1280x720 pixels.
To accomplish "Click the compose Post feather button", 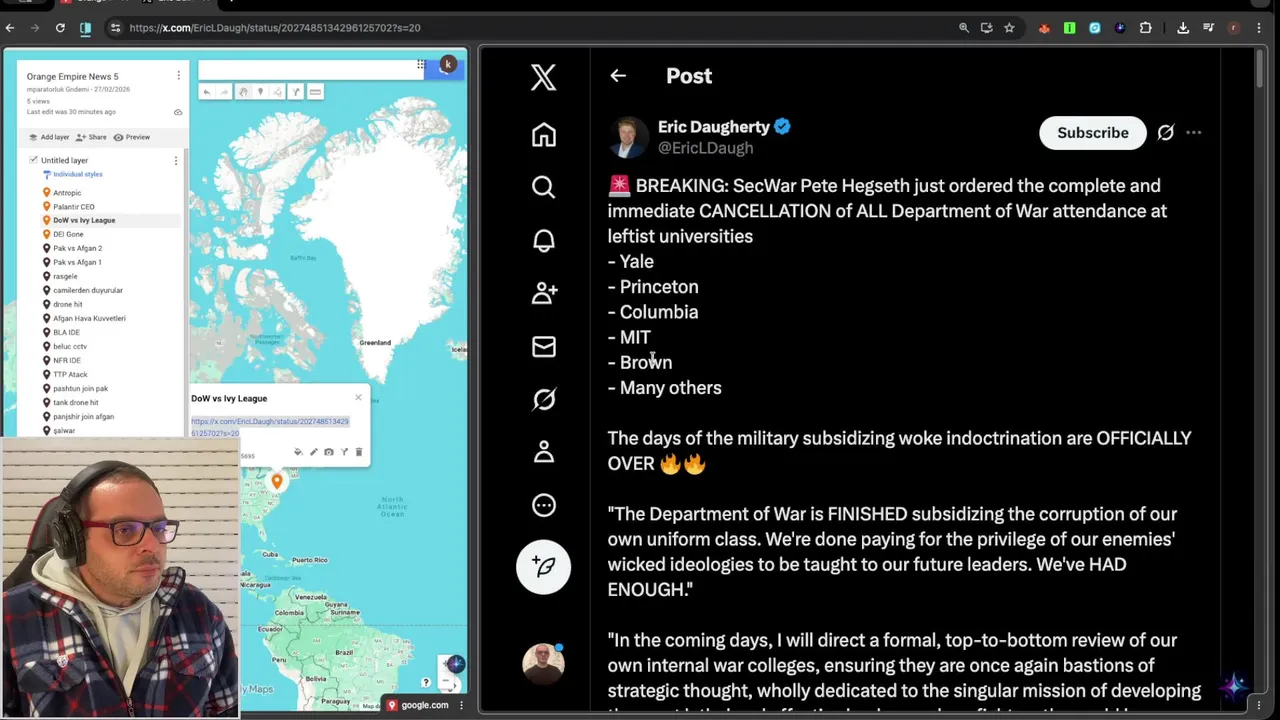I will pyautogui.click(x=543, y=566).
